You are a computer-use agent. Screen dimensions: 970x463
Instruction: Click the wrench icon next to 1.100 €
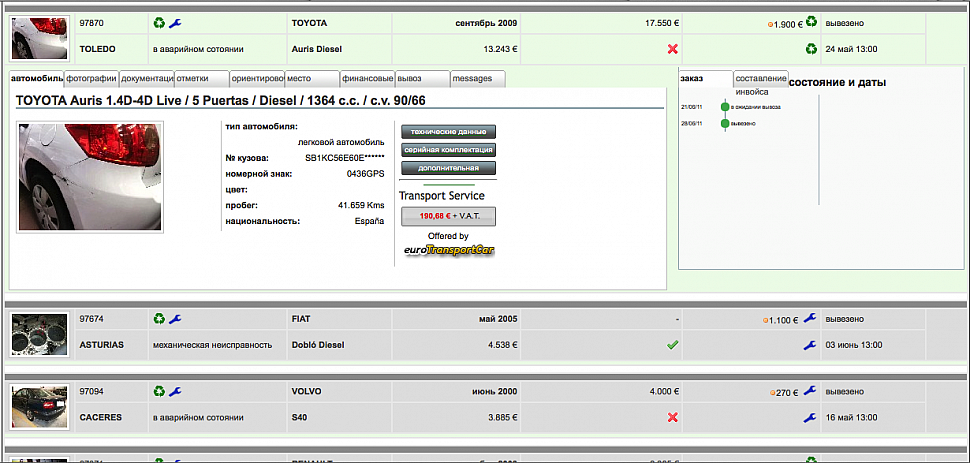[x=810, y=319]
